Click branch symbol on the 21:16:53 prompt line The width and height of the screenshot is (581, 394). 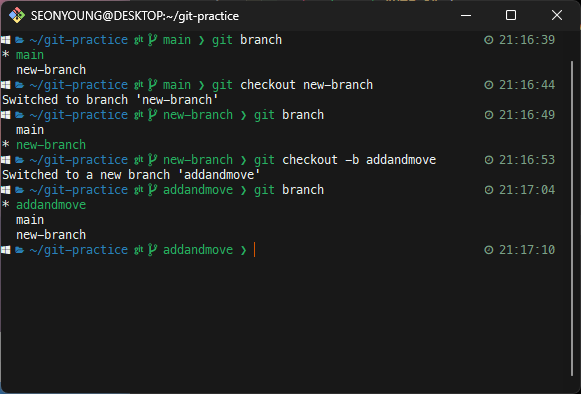click(x=152, y=160)
